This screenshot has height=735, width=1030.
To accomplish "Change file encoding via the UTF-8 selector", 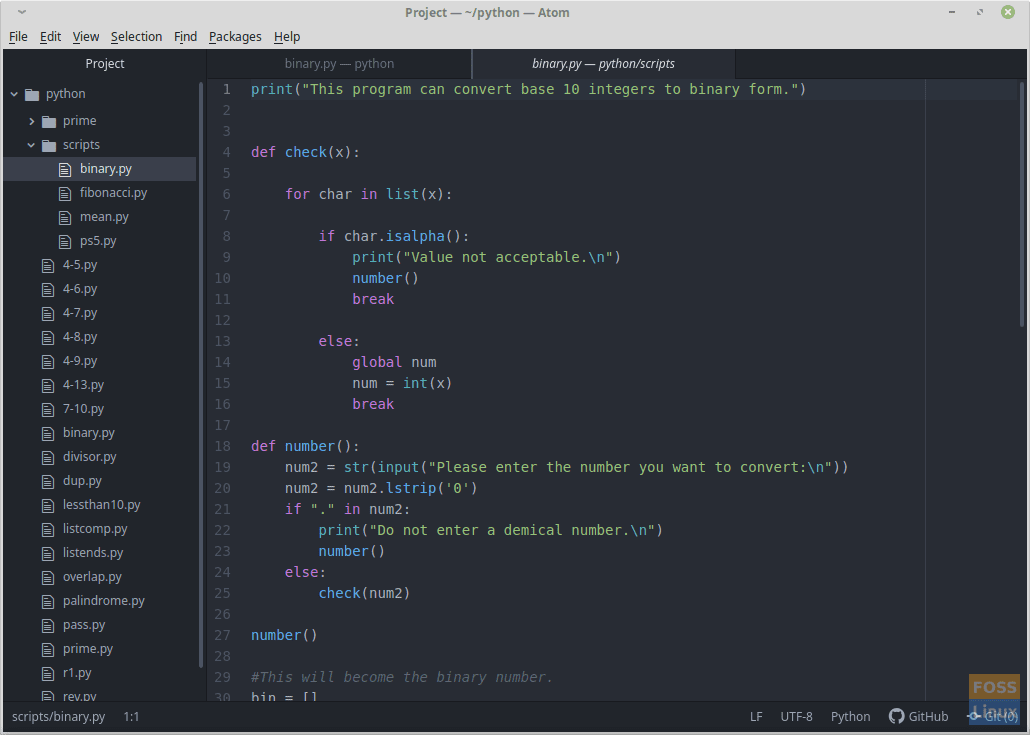I will tap(795, 716).
